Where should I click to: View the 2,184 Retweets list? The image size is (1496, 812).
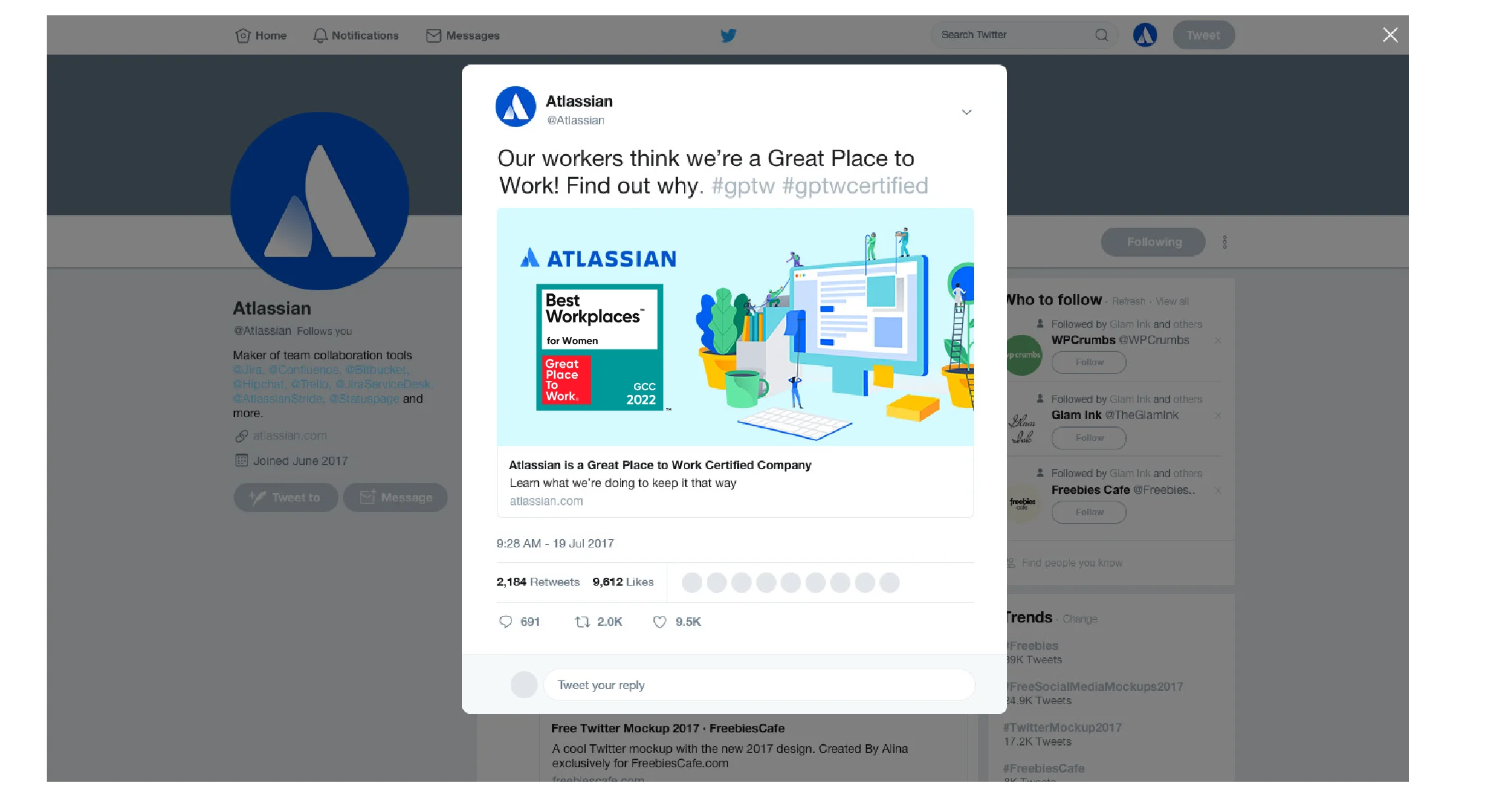[538, 582]
